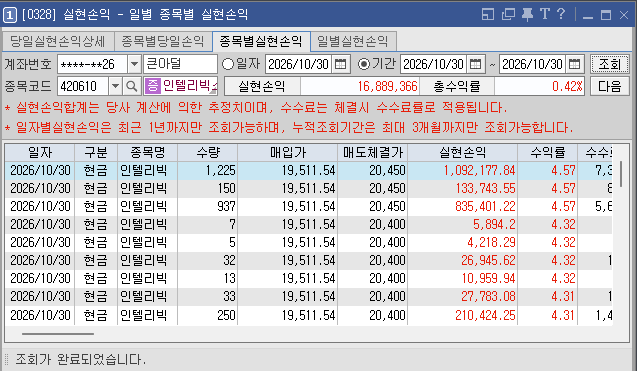Click the 실현손익 summary label button
Screen dimensions: 637x371
(x=262, y=86)
